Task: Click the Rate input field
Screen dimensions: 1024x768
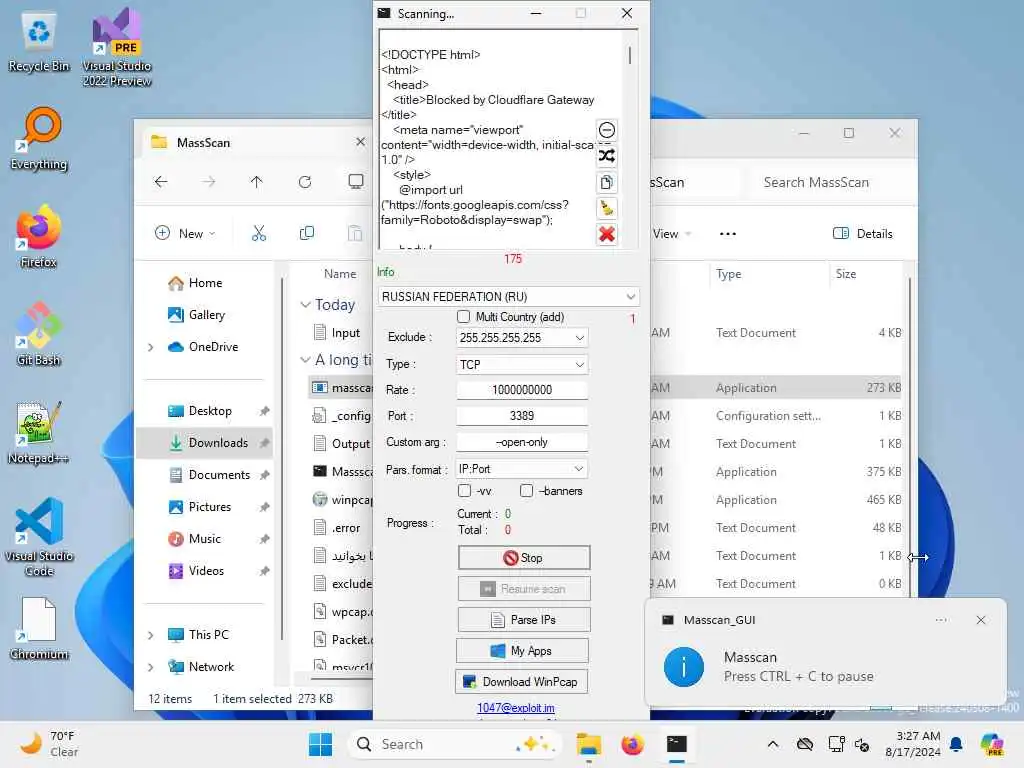Action: coord(522,390)
